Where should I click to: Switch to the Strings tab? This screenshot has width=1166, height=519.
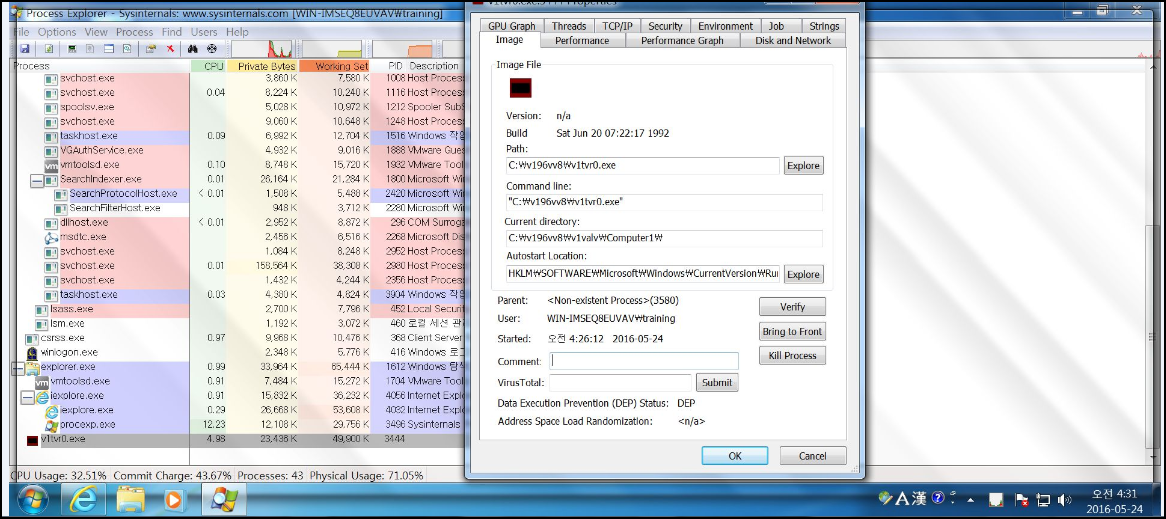point(824,26)
